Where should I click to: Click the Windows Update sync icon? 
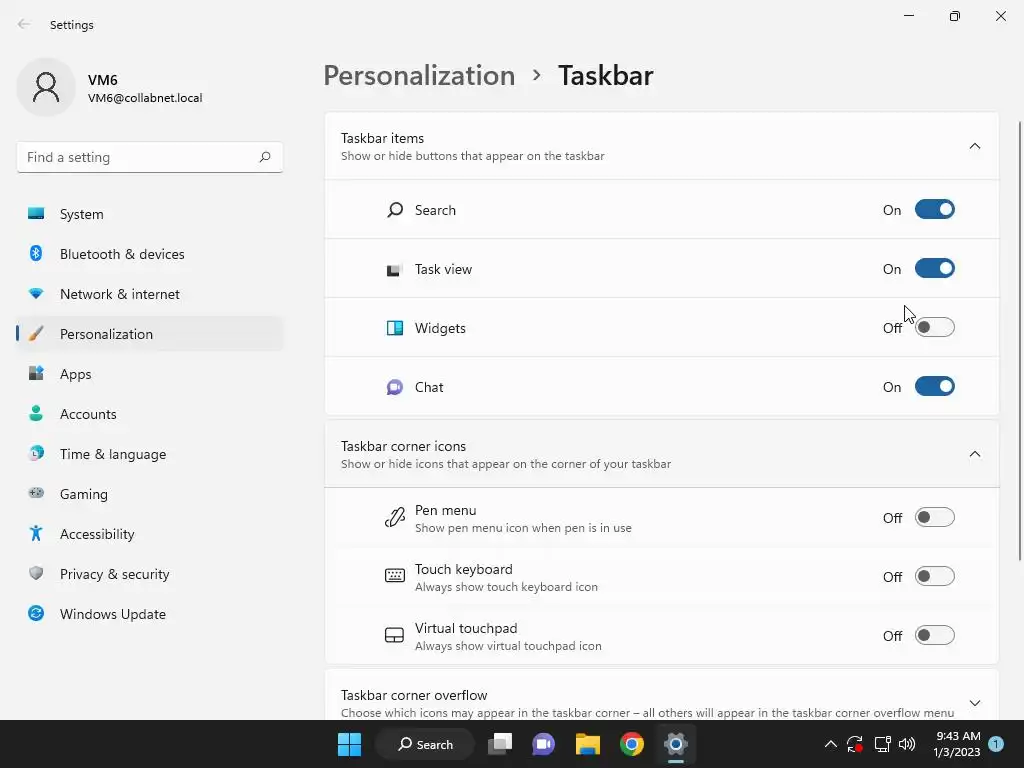[36, 613]
